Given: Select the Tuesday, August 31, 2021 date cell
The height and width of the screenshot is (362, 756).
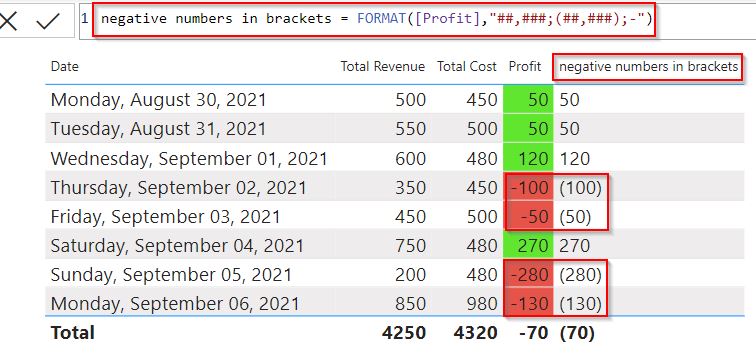Looking at the screenshot, I should (x=159, y=129).
